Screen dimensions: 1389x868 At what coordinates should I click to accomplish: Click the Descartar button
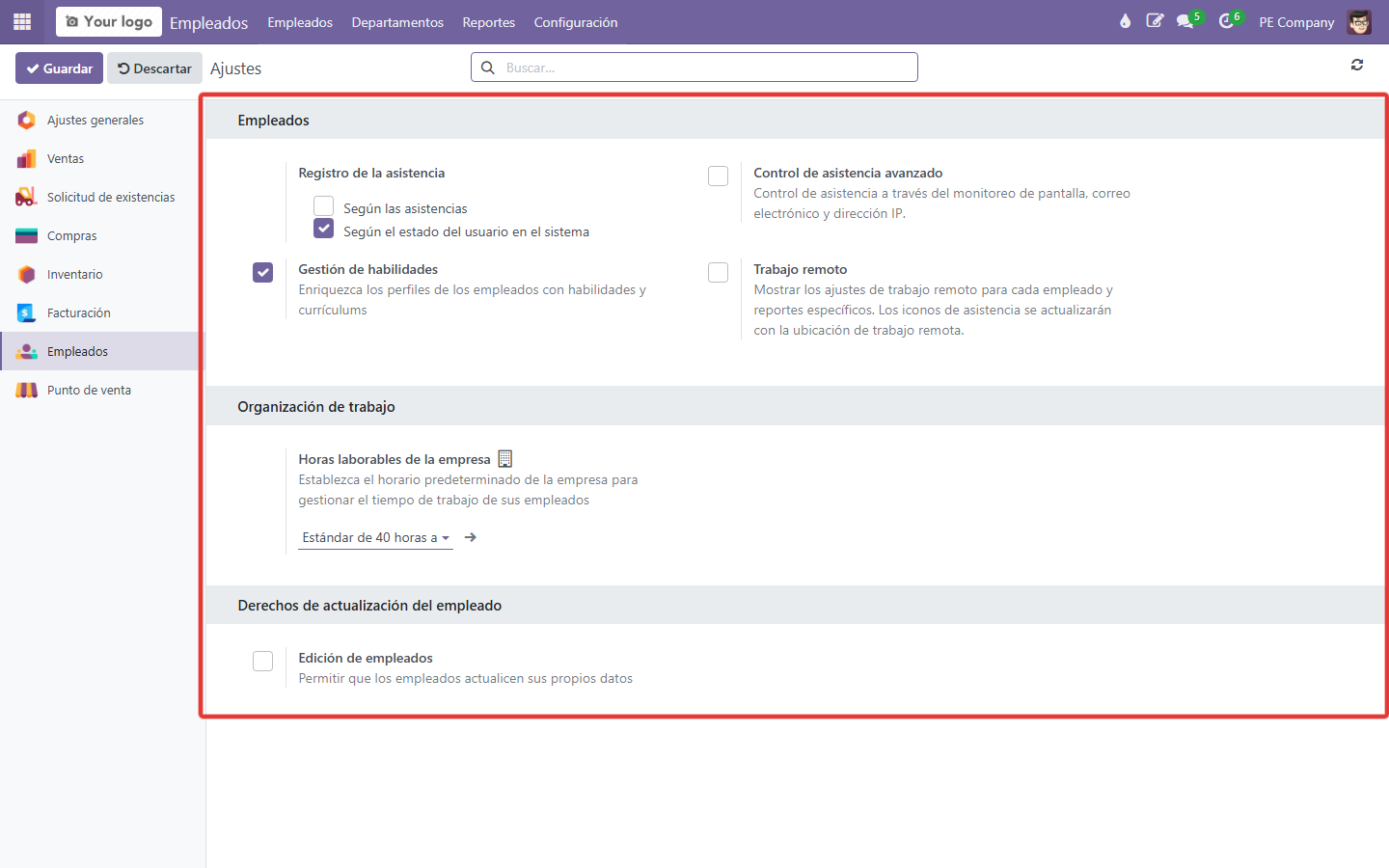tap(154, 68)
